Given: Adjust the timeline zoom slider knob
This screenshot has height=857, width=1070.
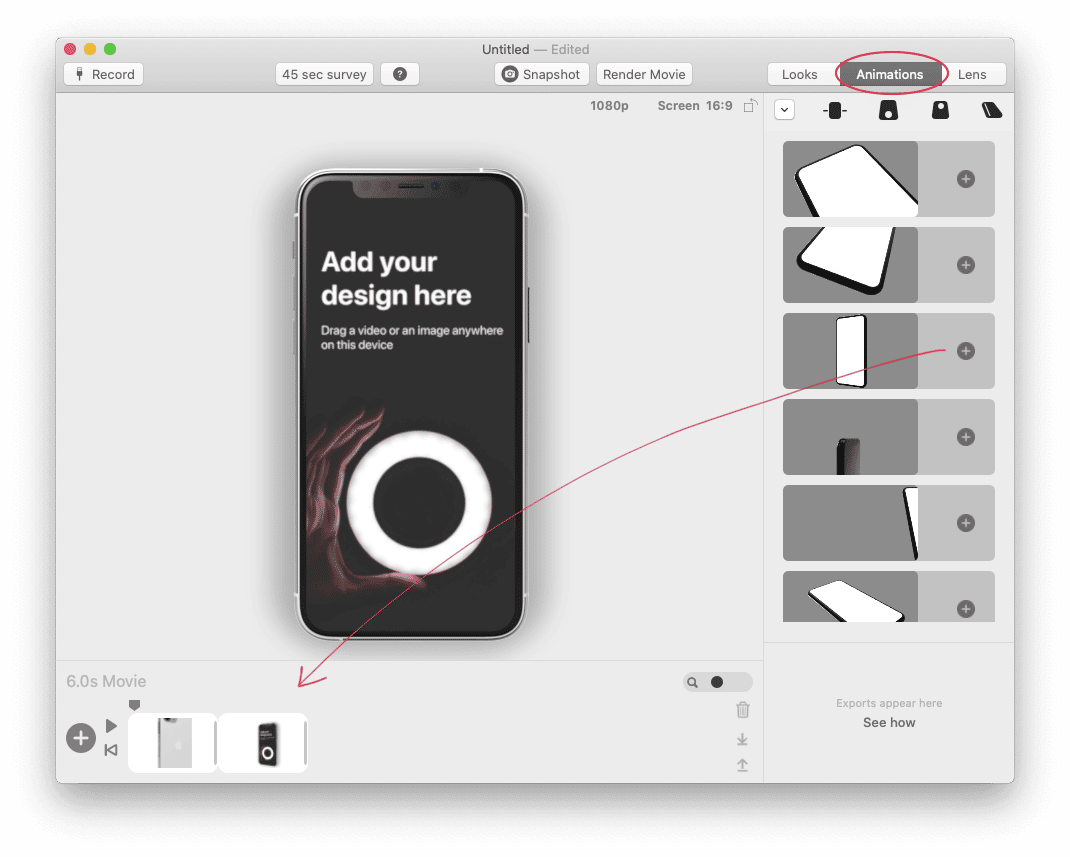Looking at the screenshot, I should (x=717, y=682).
